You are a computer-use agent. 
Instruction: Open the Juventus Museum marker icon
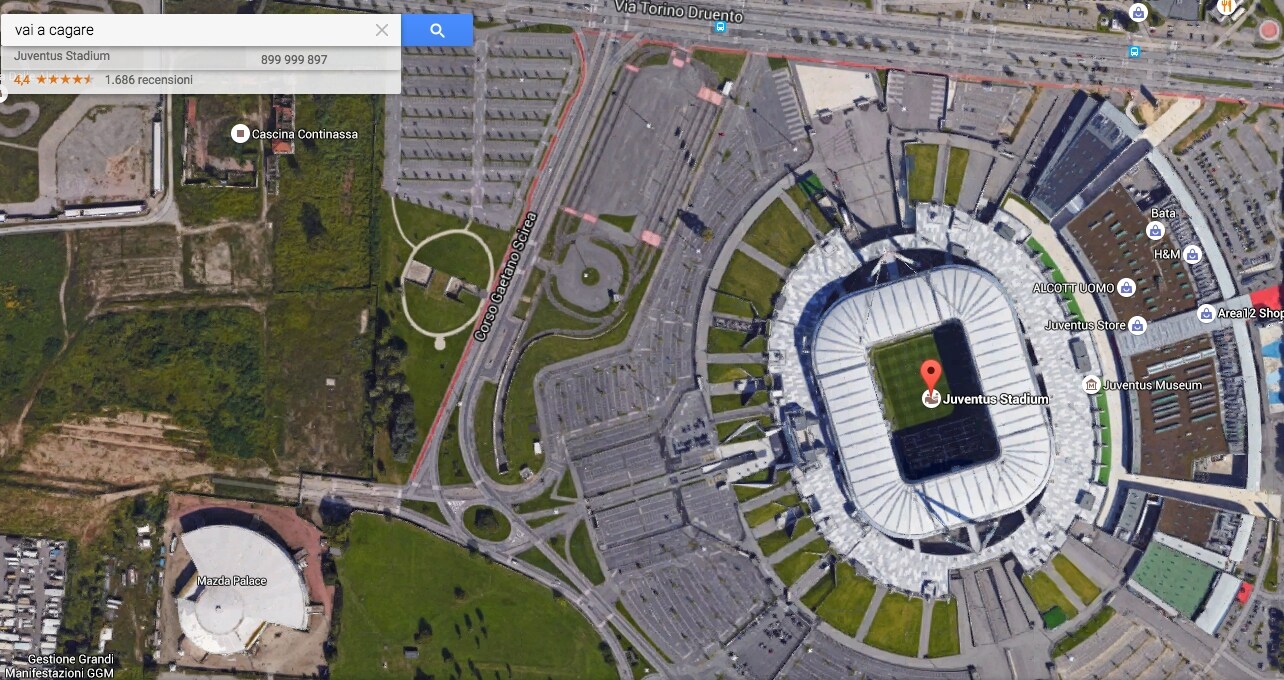tap(1091, 385)
